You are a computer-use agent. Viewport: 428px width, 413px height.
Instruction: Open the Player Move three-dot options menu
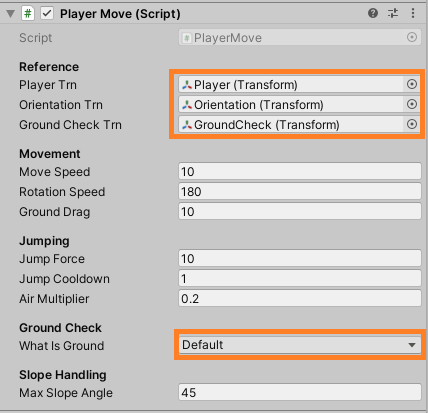coord(413,13)
